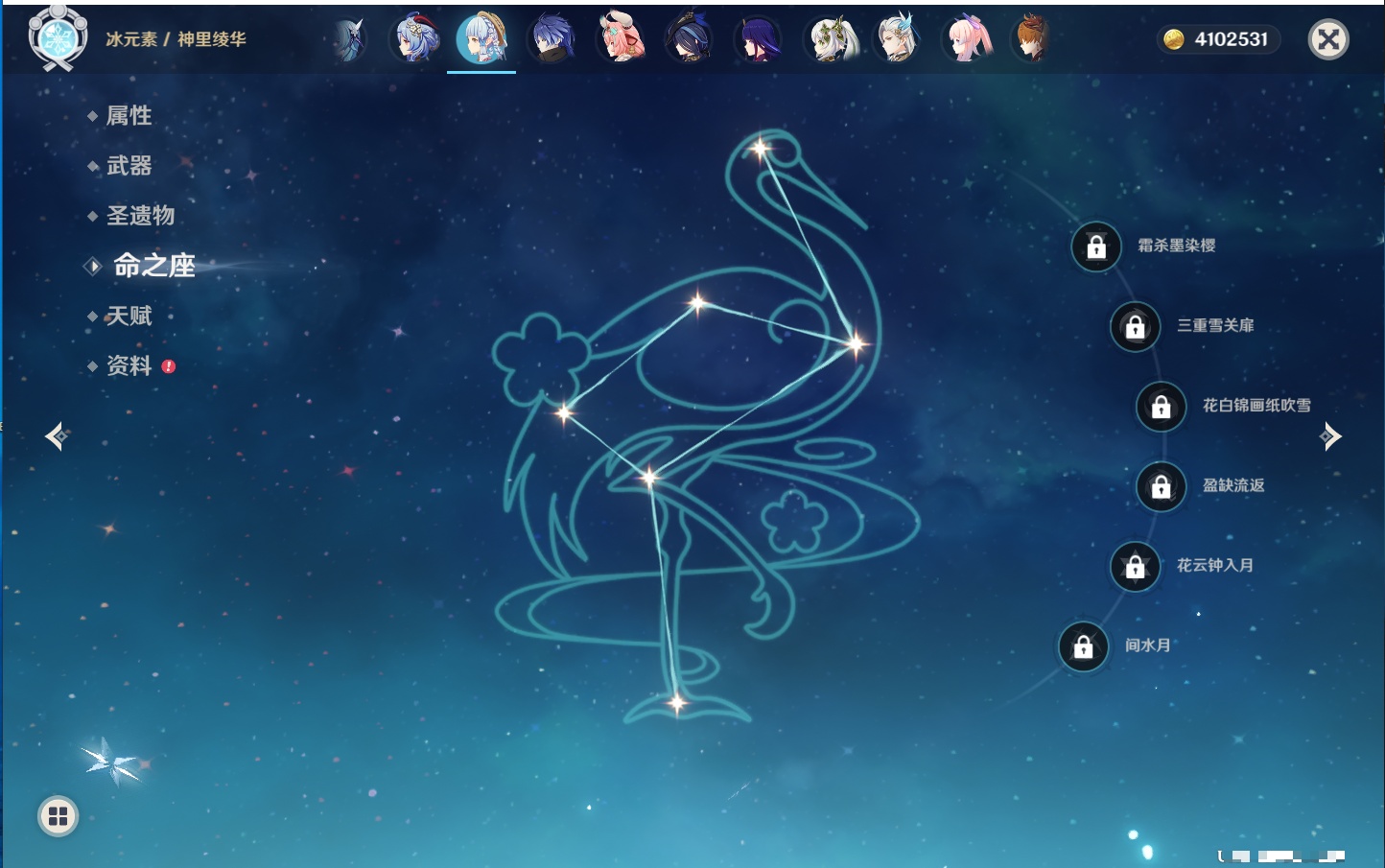Click the locked 间水月 constellation node
The width and height of the screenshot is (1385, 868).
(1084, 646)
